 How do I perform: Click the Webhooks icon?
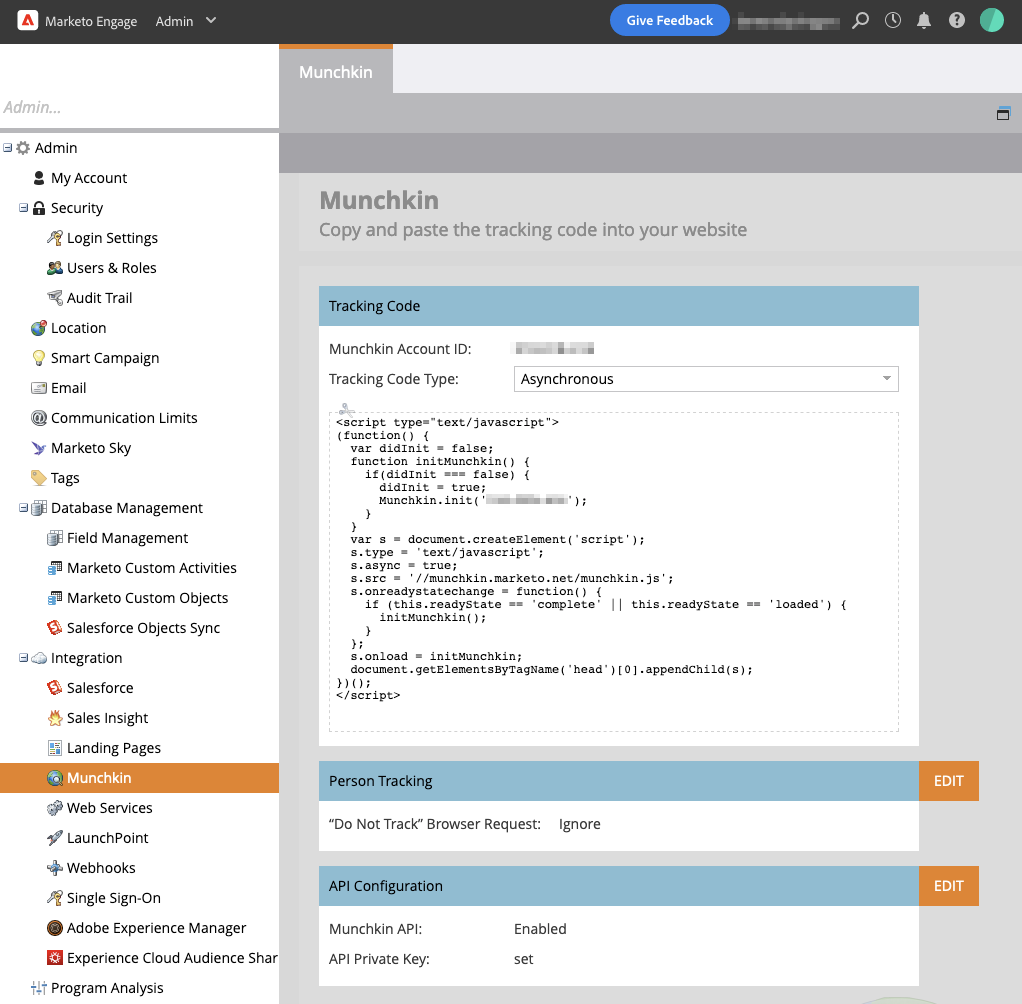click(x=55, y=868)
